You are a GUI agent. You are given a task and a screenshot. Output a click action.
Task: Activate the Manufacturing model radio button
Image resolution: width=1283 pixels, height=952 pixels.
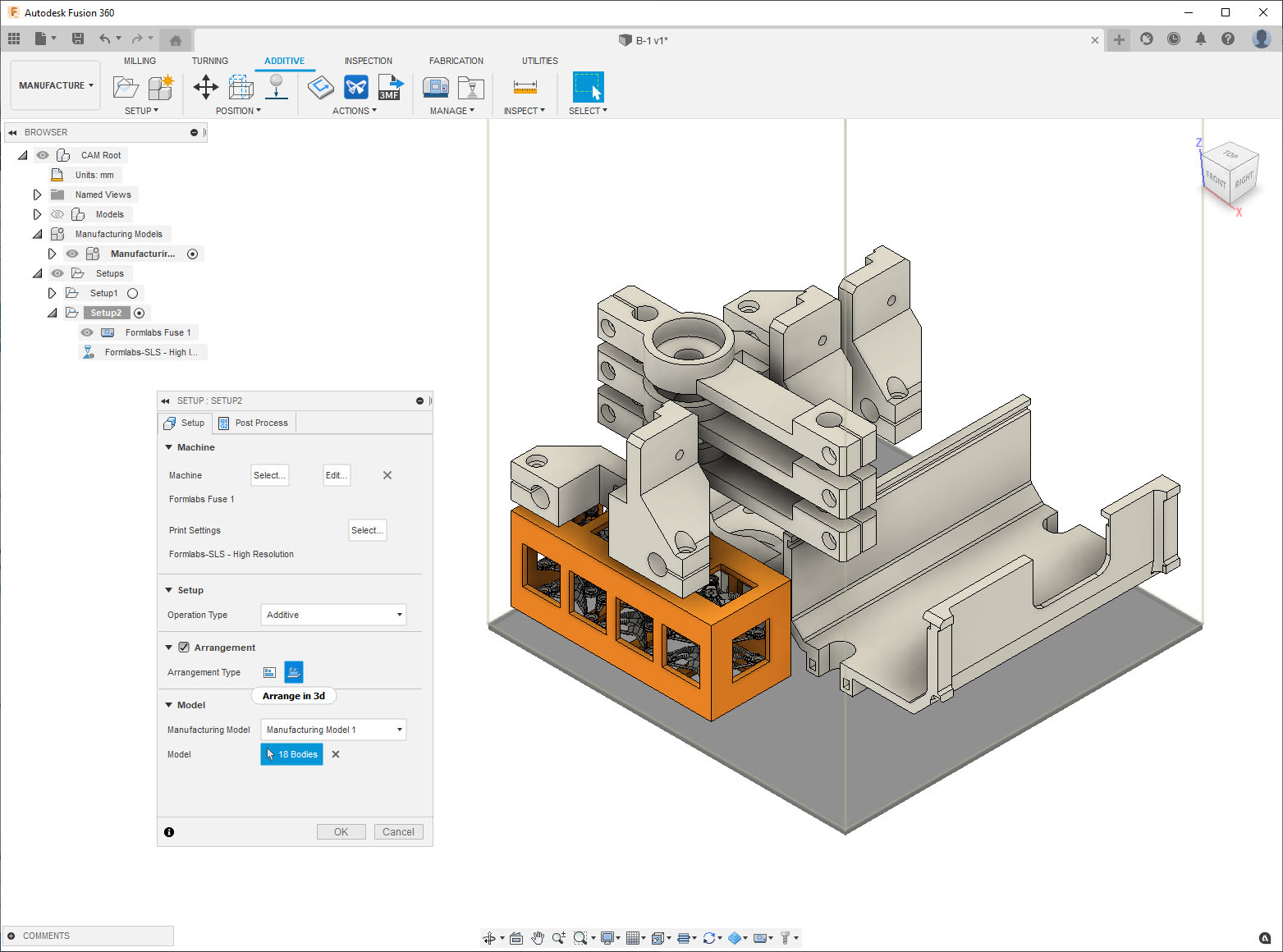(x=193, y=254)
